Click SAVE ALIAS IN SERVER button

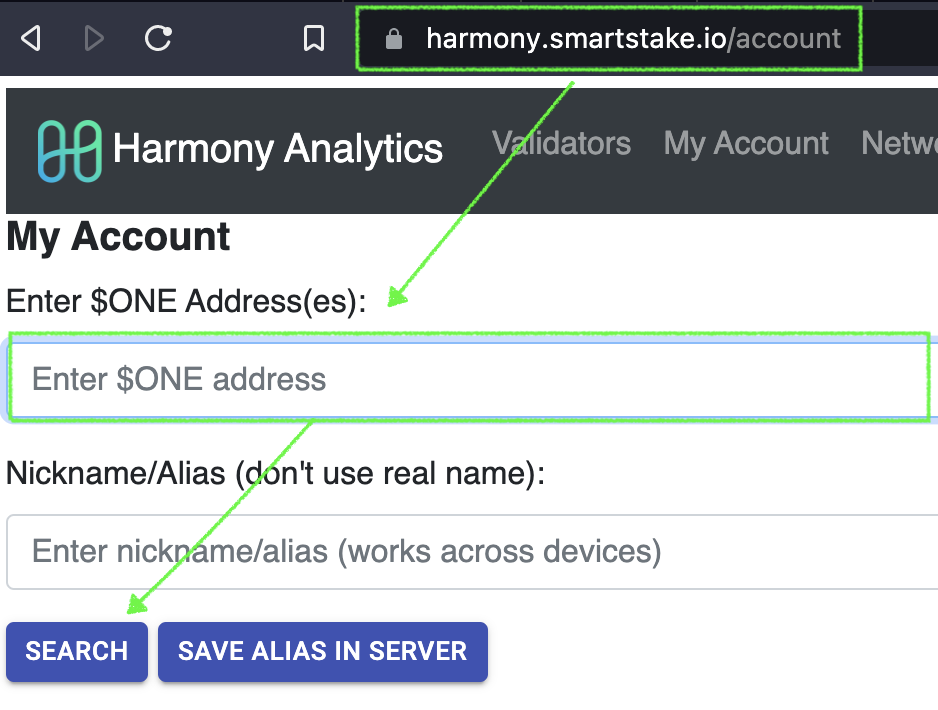coord(323,651)
